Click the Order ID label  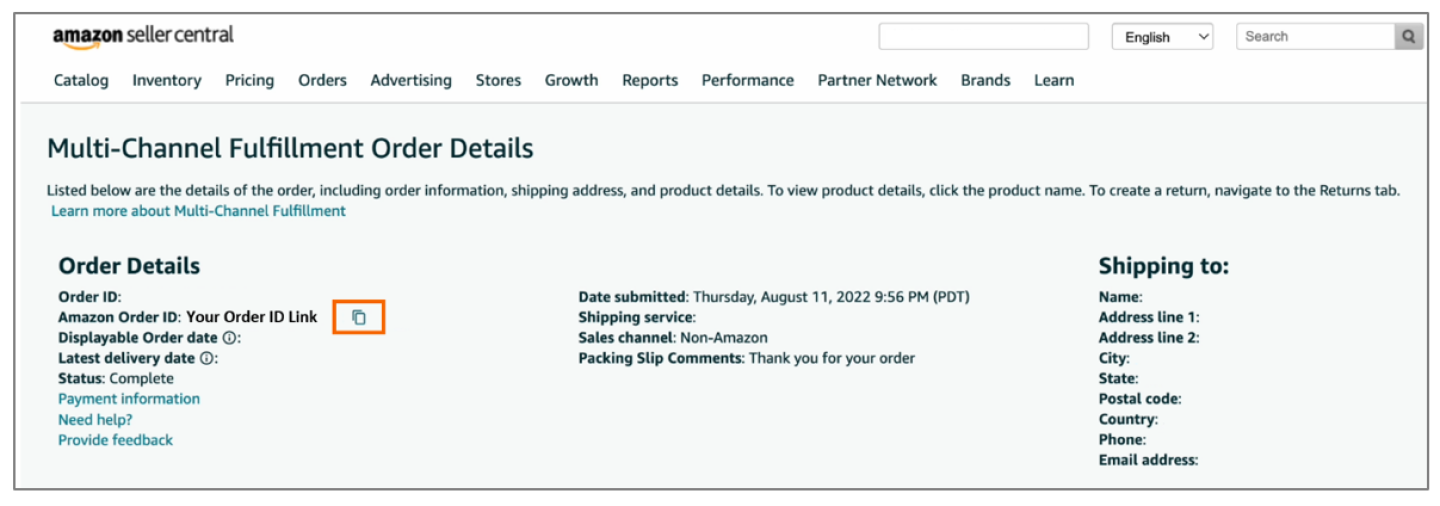coord(89,297)
